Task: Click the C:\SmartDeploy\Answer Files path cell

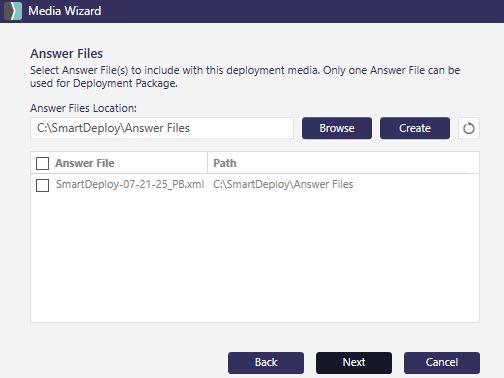Action: point(283,184)
